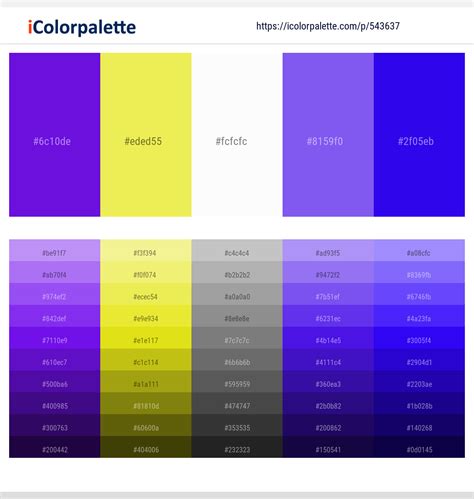This screenshot has height=499, width=474.
Task: Pick the #232323 near-black shade
Action: tap(237, 447)
